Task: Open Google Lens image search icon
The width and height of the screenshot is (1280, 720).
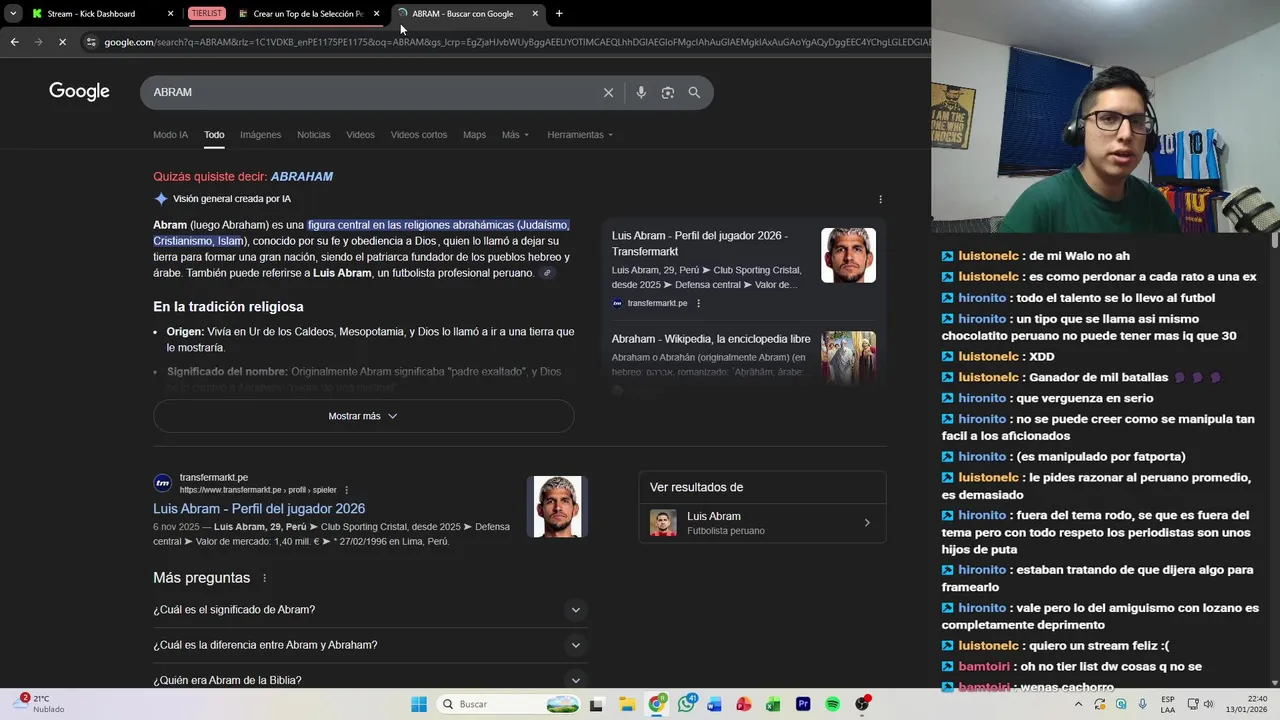Action: point(667,92)
